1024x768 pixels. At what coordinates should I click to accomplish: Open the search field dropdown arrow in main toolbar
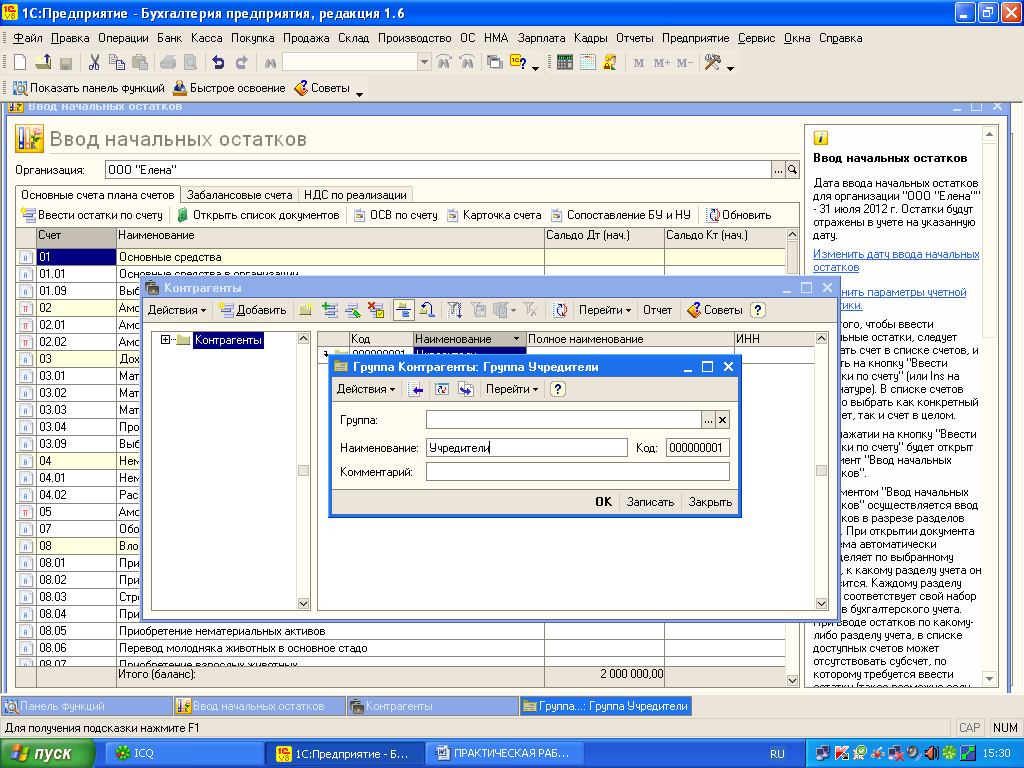(x=424, y=63)
